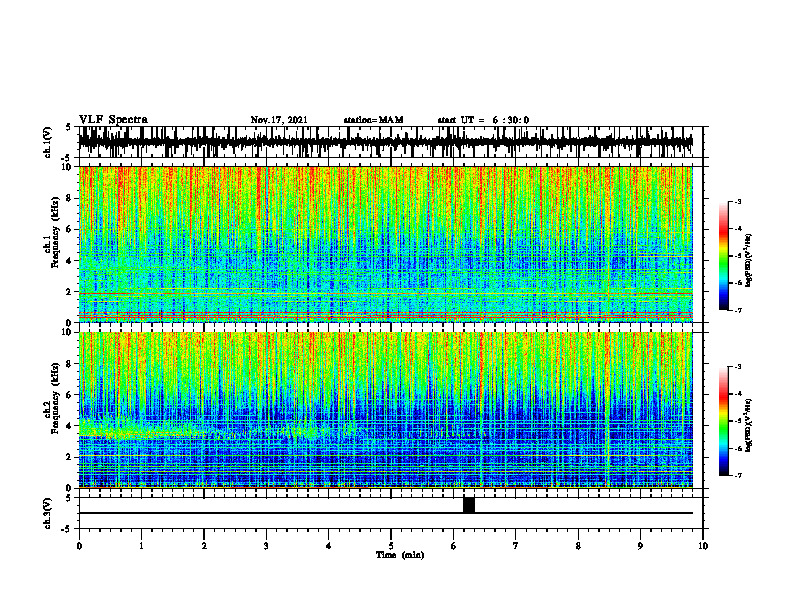Click the time-axis tick label "5" under Time

(x=390, y=546)
